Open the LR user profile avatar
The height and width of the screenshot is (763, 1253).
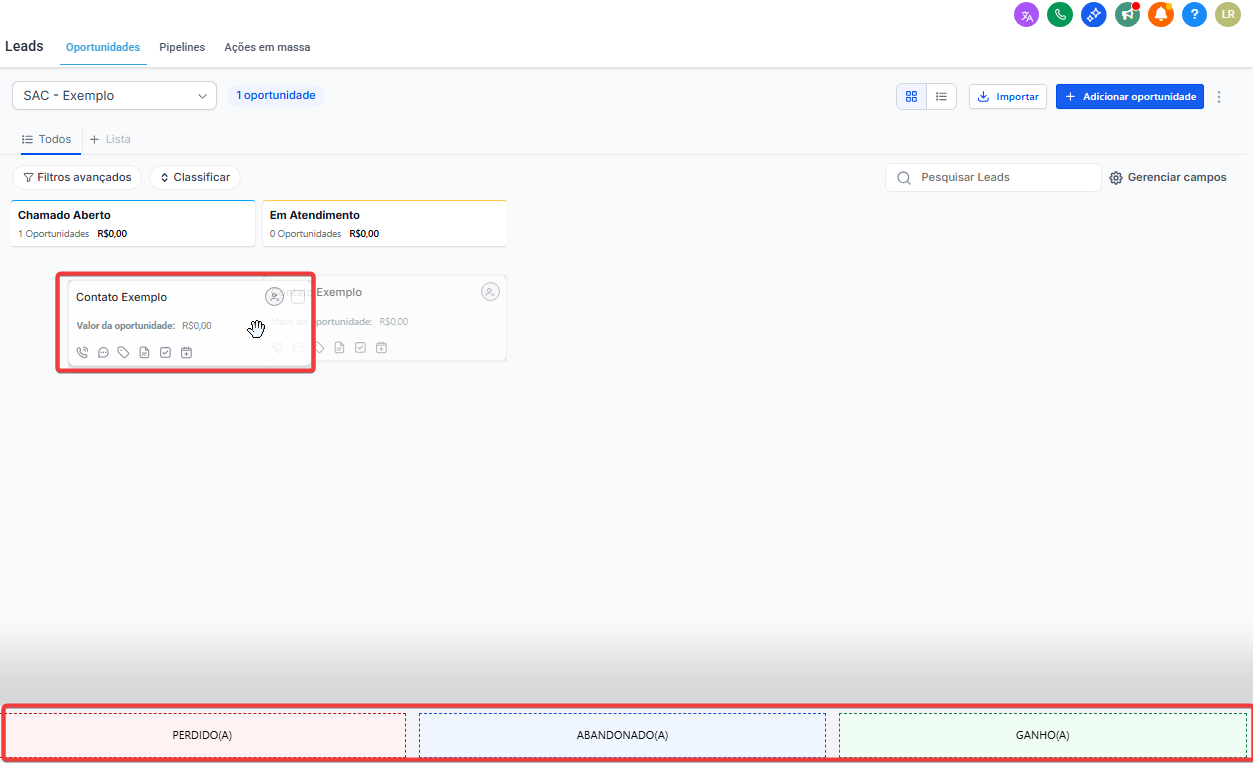(1228, 15)
